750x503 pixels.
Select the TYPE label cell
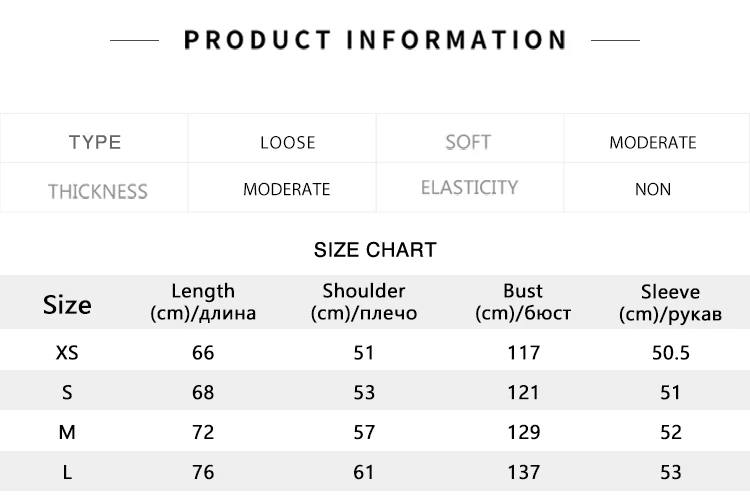94,139
